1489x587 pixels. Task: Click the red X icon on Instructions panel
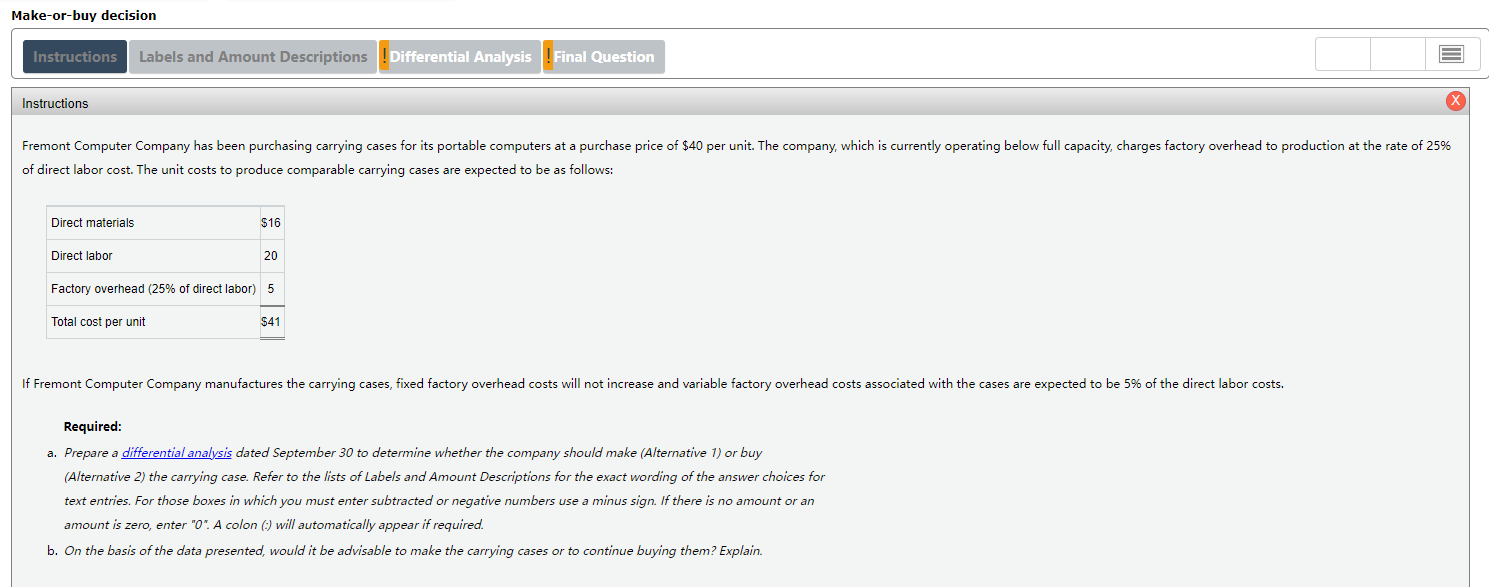point(1456,100)
